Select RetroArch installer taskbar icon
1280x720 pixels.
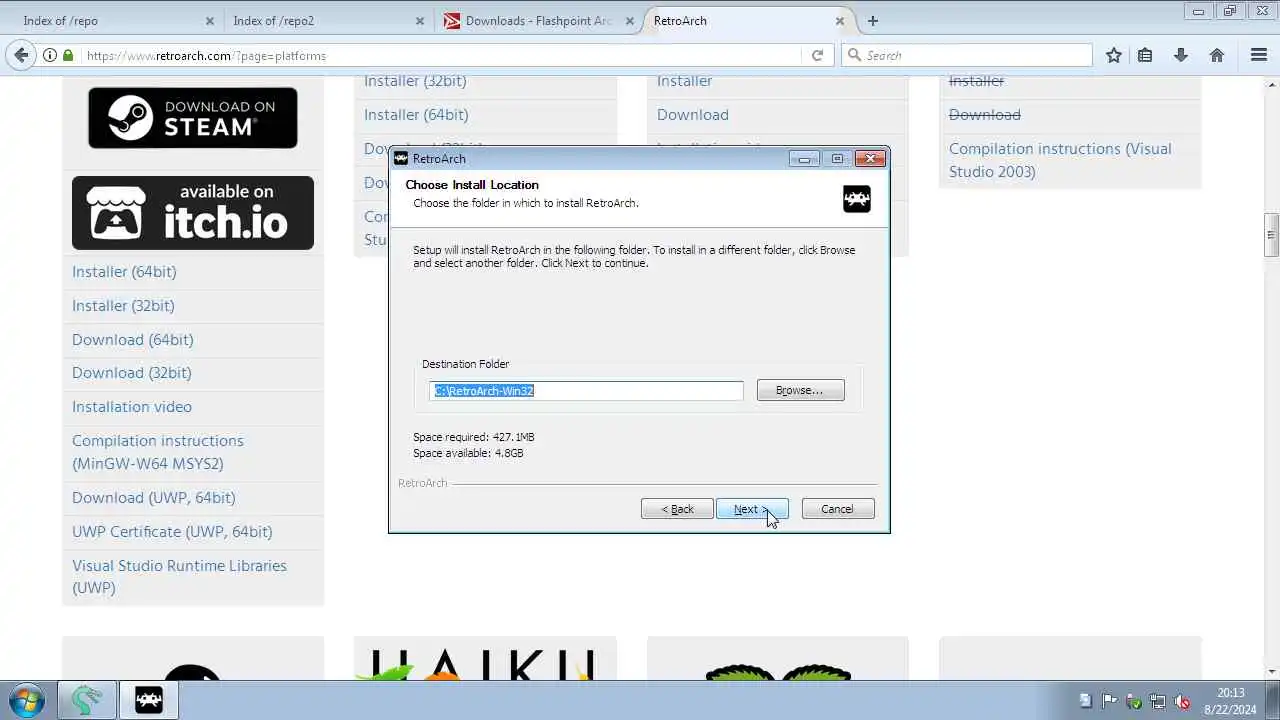[x=148, y=699]
